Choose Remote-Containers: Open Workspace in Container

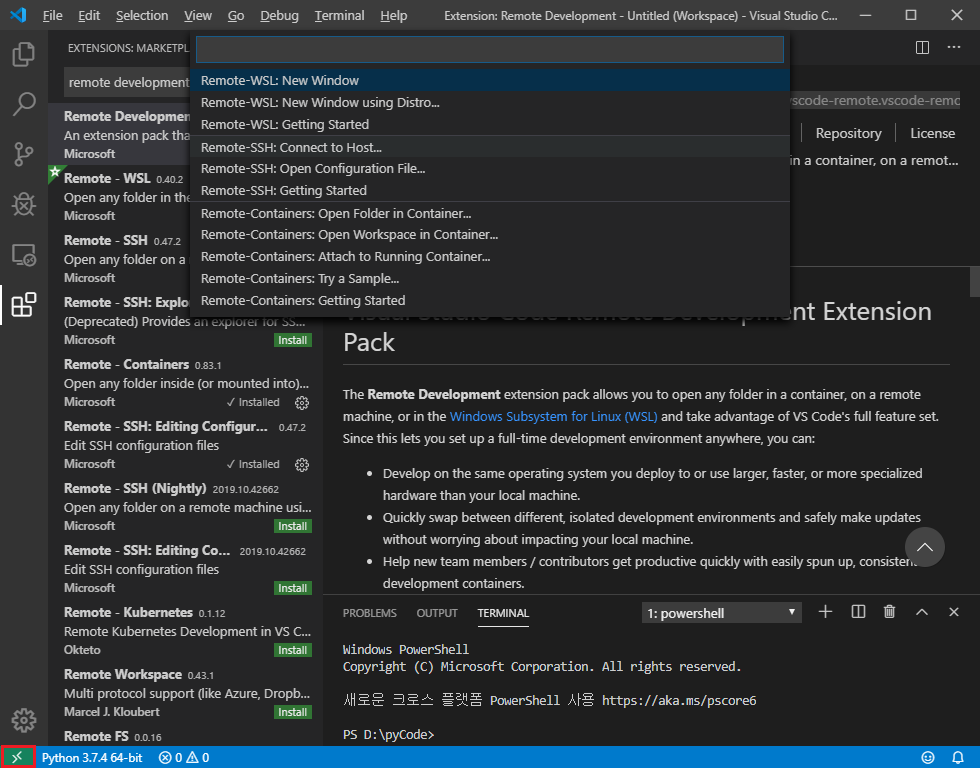(x=490, y=235)
